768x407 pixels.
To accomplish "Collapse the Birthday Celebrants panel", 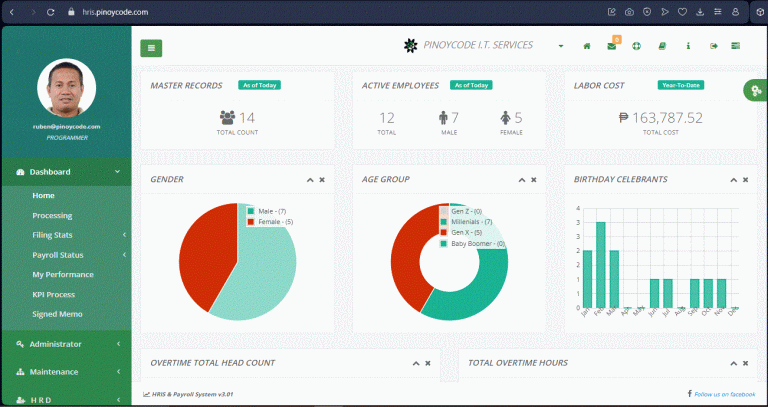I will [733, 180].
